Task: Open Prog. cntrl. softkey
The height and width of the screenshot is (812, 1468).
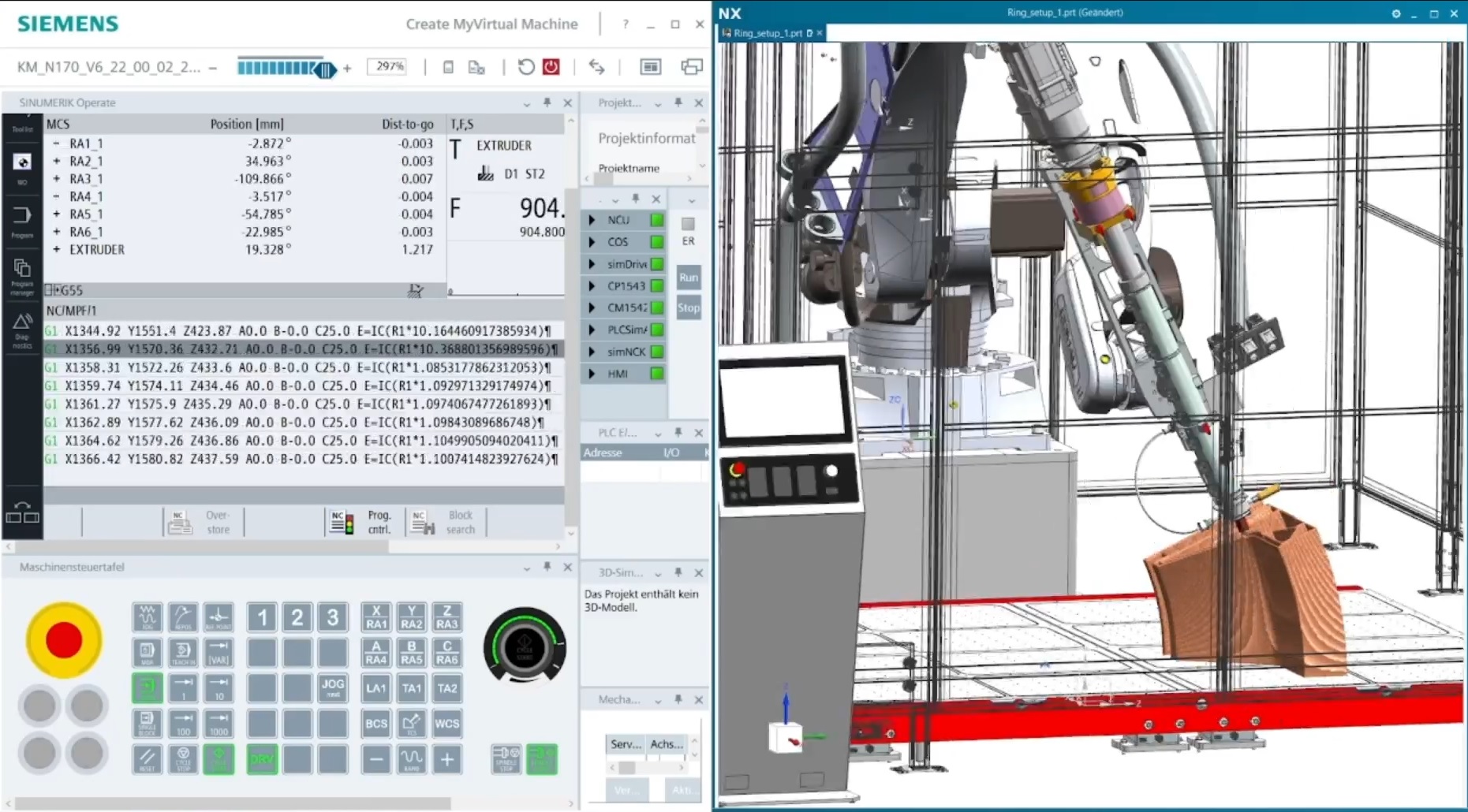Action: (x=364, y=522)
